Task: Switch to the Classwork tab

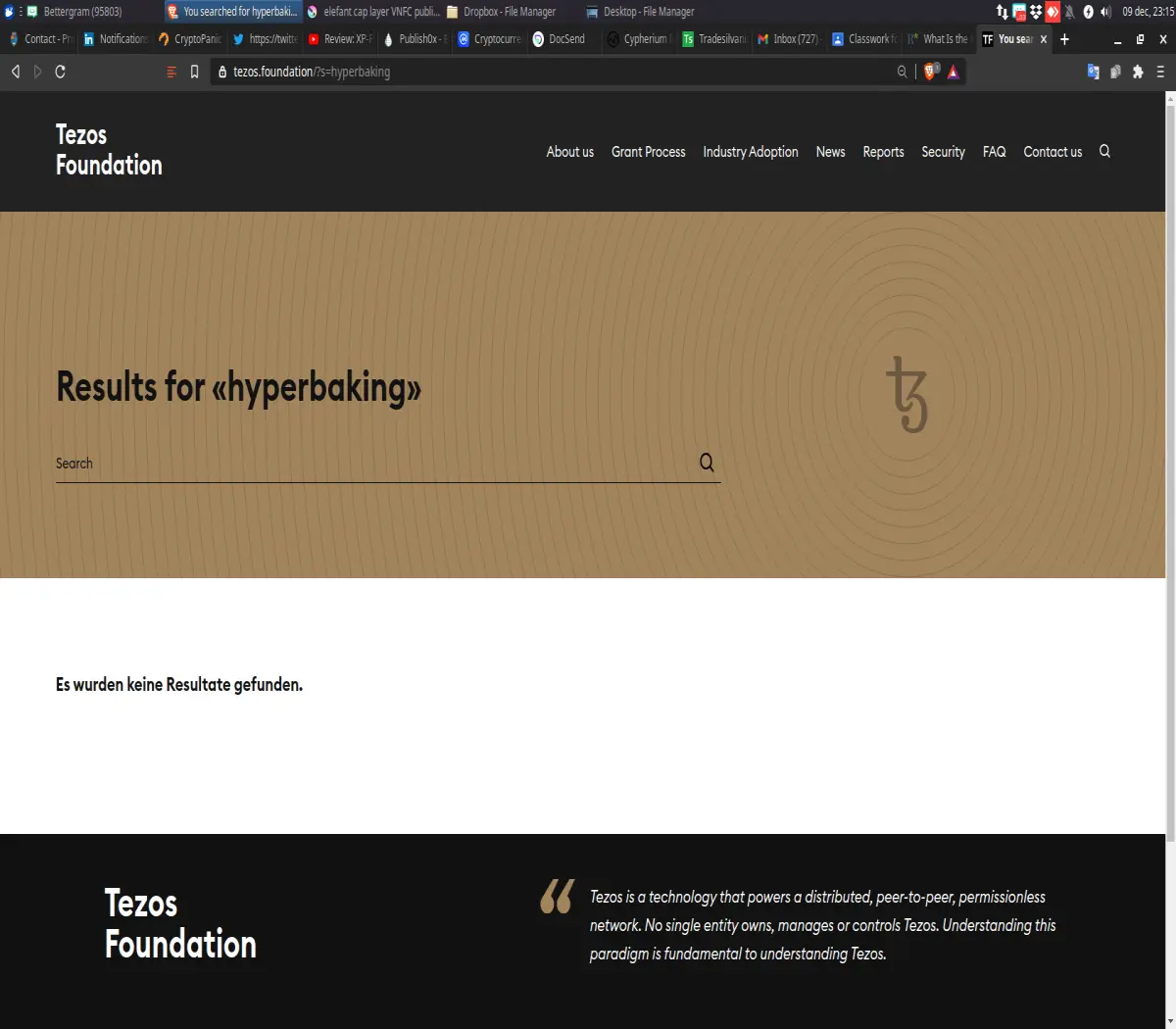Action: point(864,39)
